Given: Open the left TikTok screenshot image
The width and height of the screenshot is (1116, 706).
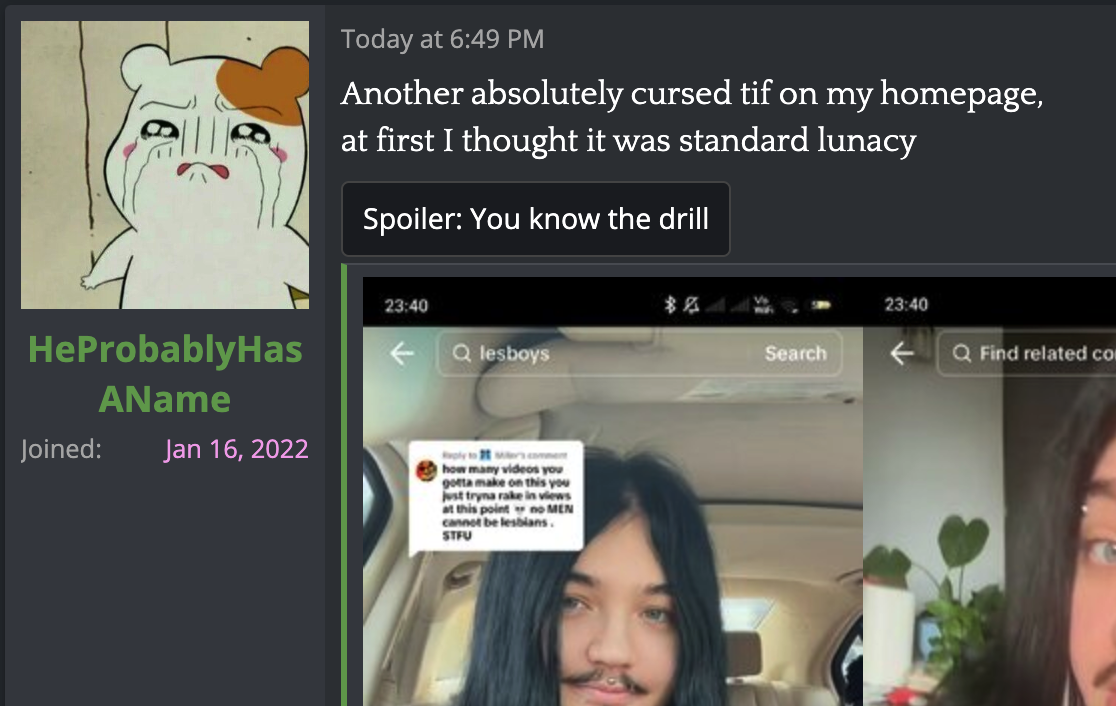Looking at the screenshot, I should [x=613, y=491].
